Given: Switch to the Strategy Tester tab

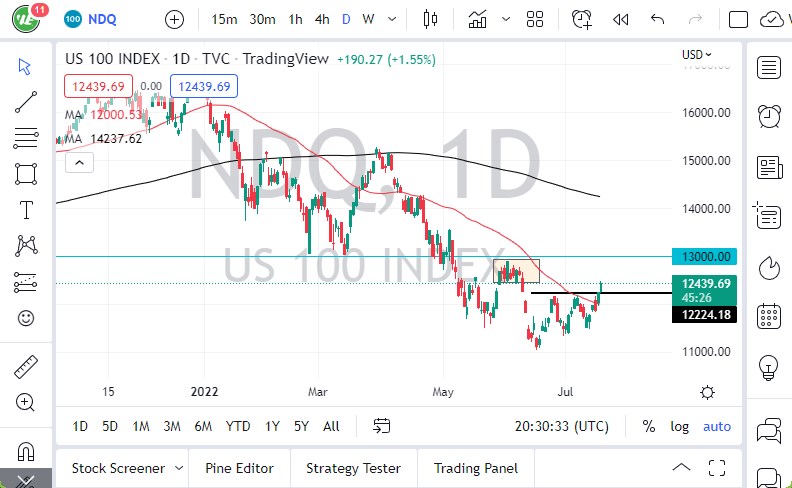Looking at the screenshot, I should [353, 468].
